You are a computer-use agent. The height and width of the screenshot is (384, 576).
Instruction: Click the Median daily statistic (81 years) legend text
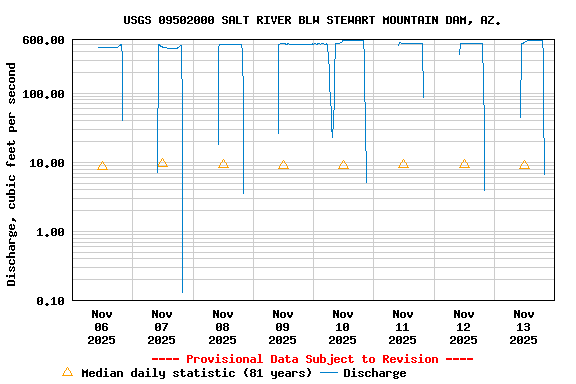tap(197, 373)
